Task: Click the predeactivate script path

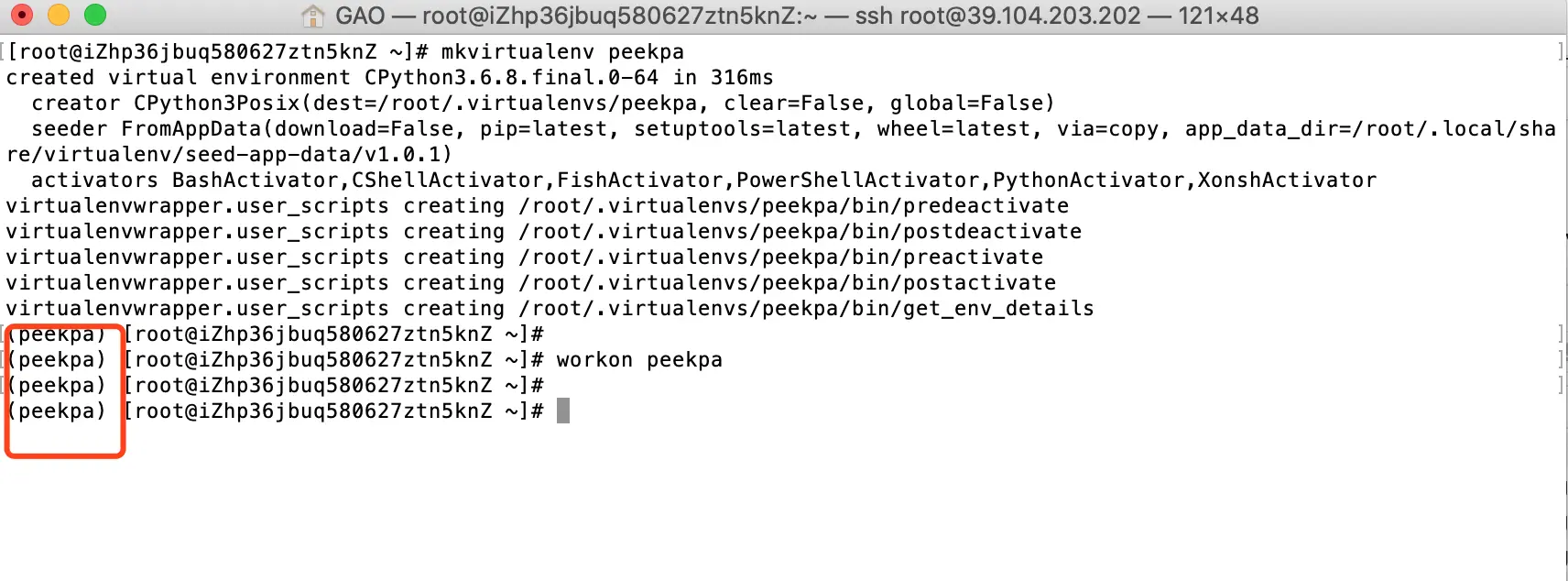Action: (x=794, y=206)
